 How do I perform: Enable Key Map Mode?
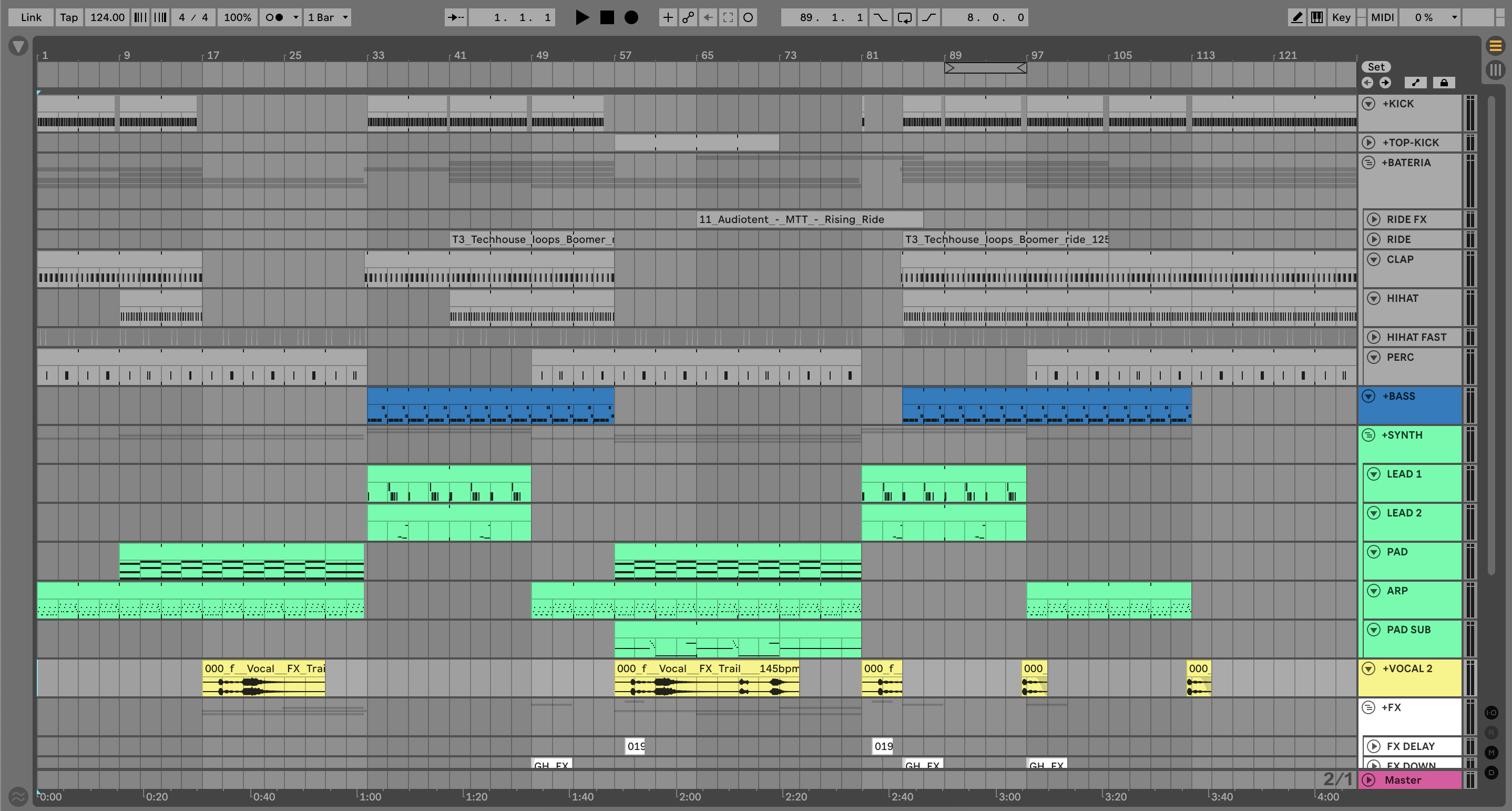coord(1341,17)
